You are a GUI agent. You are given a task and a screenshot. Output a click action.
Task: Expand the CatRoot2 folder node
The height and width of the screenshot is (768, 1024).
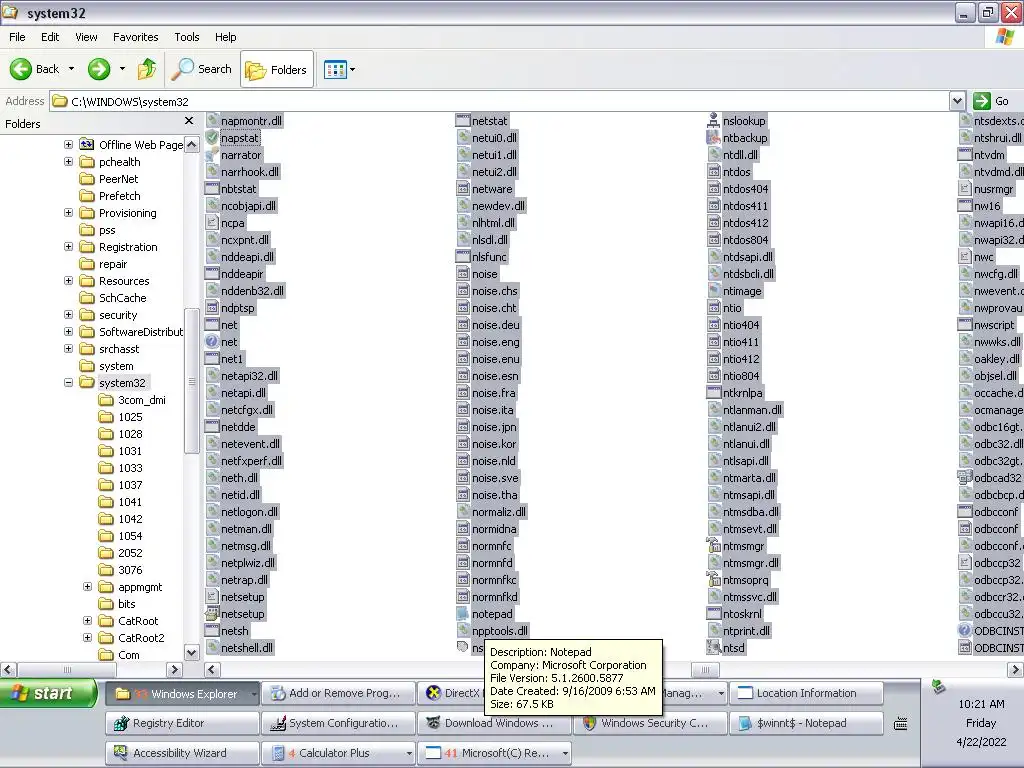click(88, 637)
